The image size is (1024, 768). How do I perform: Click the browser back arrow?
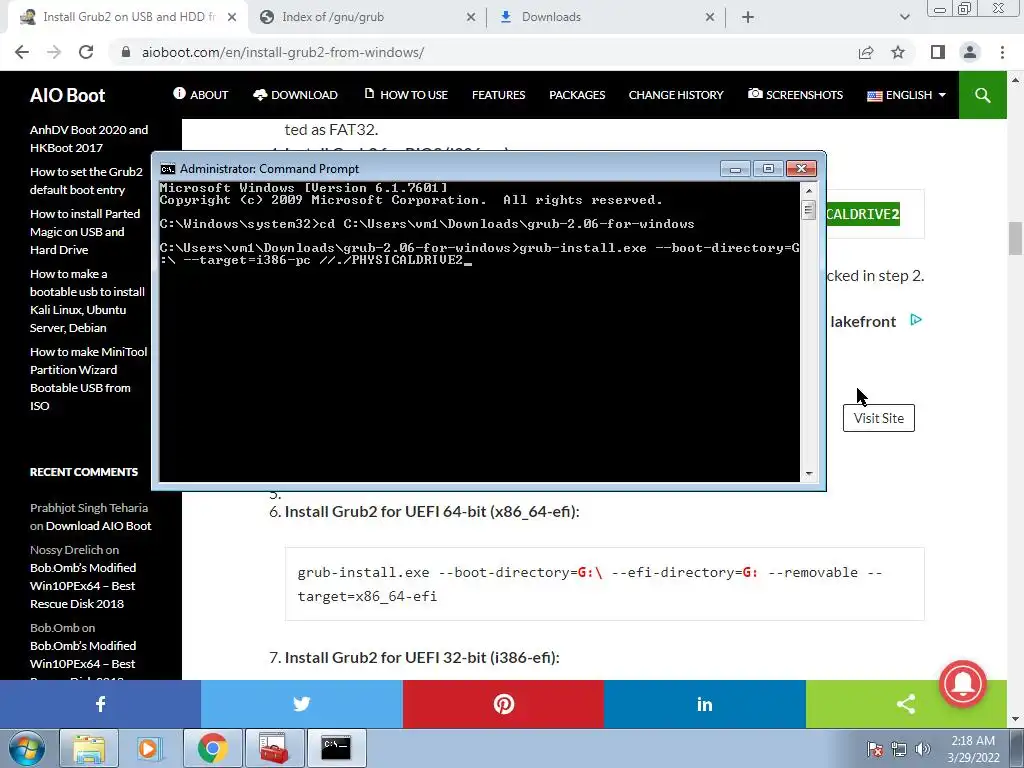[22, 52]
